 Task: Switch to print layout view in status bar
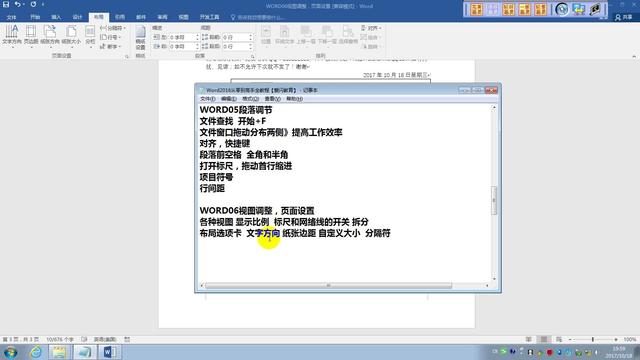click(x=544, y=339)
